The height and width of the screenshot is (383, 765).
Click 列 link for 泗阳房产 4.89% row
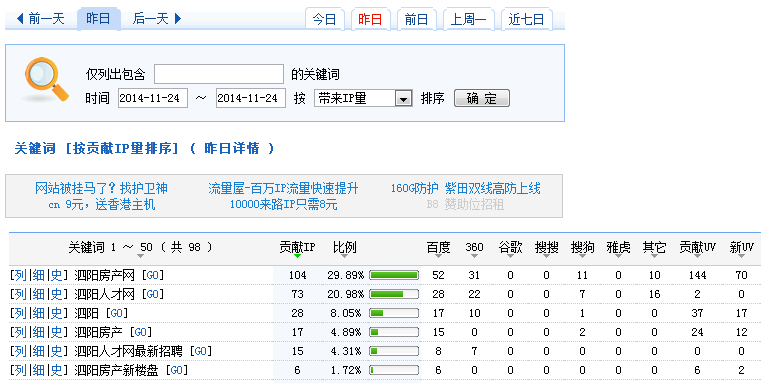point(20,332)
